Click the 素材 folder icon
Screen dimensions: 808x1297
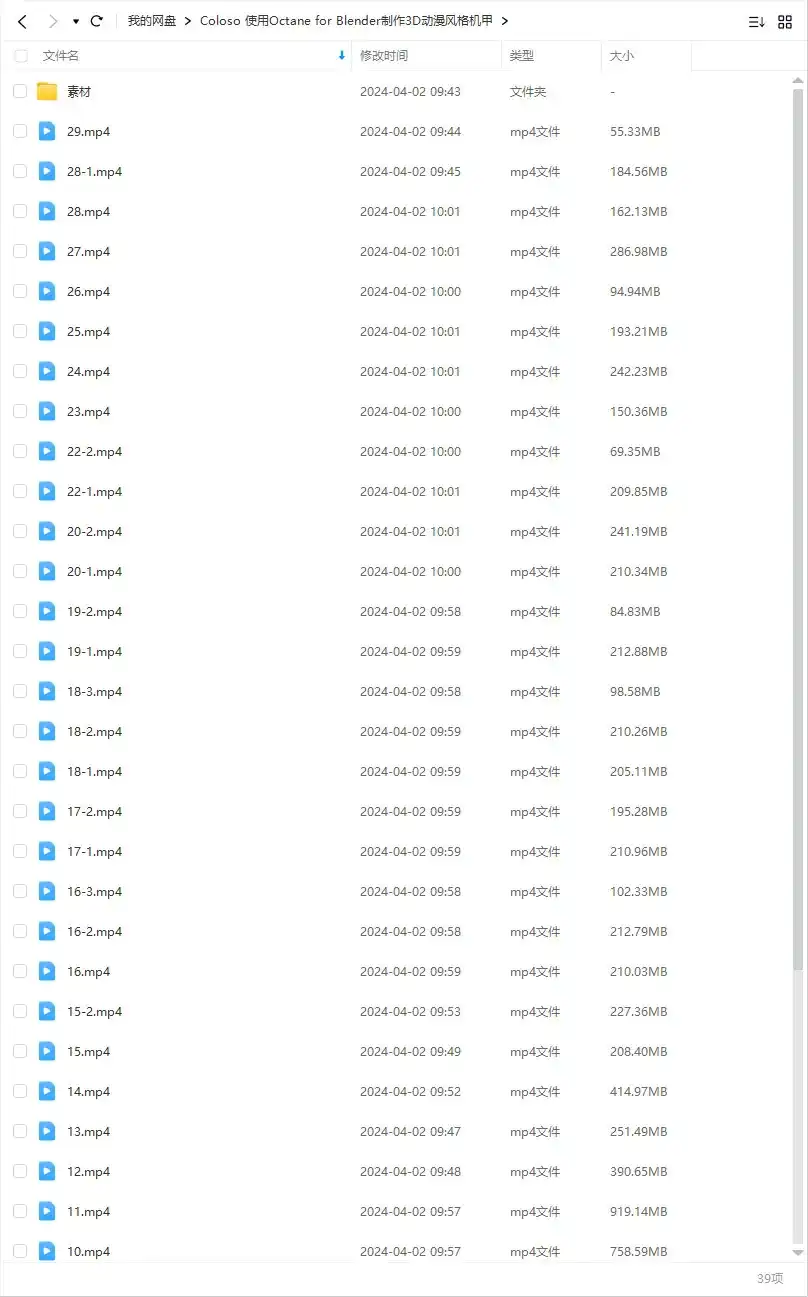click(x=47, y=92)
